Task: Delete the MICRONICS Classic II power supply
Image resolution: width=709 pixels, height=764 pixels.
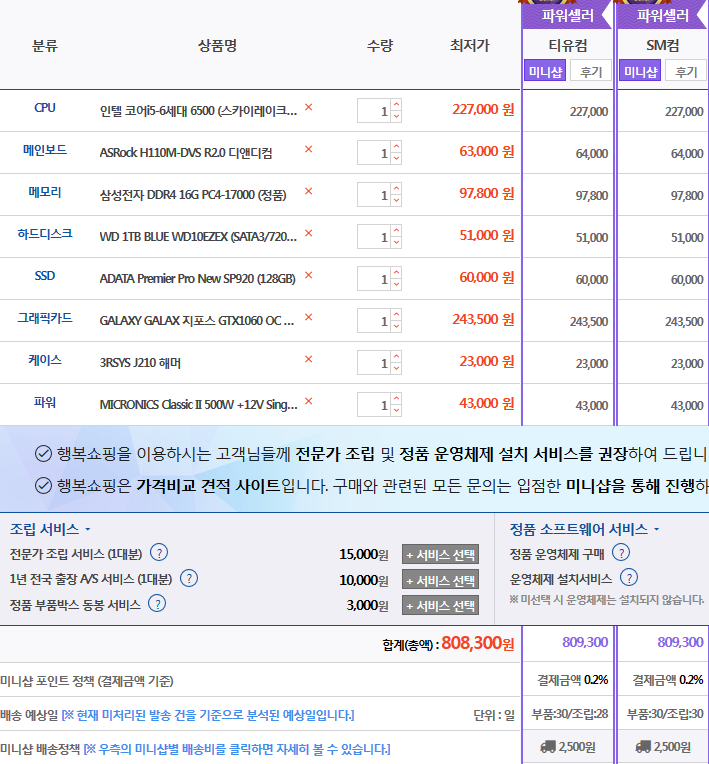Action: [308, 402]
